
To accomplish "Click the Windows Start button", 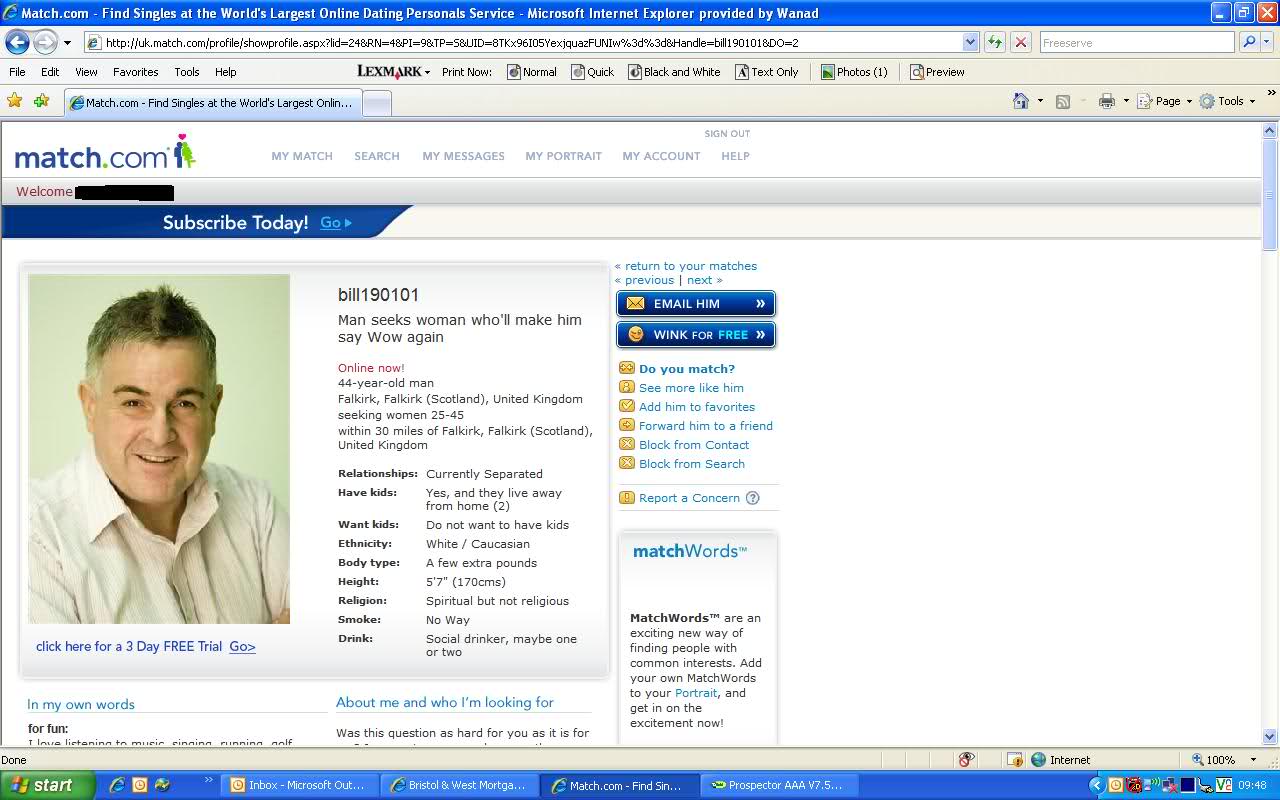I will point(47,785).
